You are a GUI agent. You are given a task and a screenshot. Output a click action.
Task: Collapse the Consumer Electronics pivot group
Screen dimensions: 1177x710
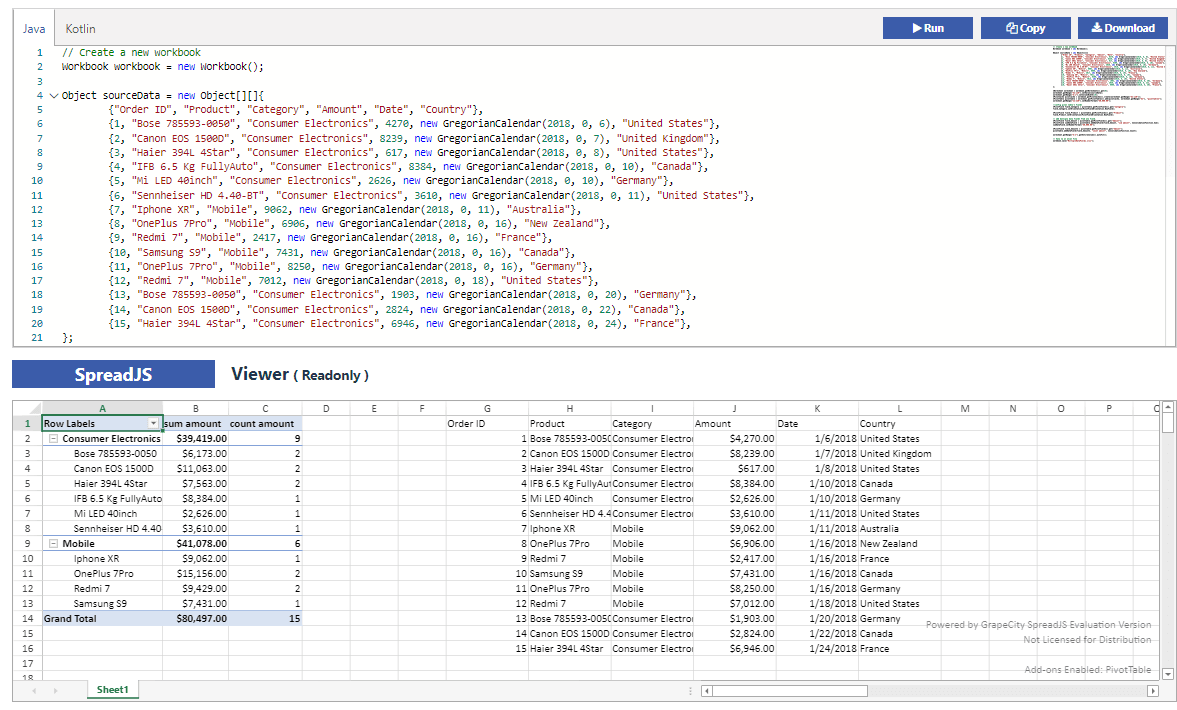pyautogui.click(x=53, y=438)
